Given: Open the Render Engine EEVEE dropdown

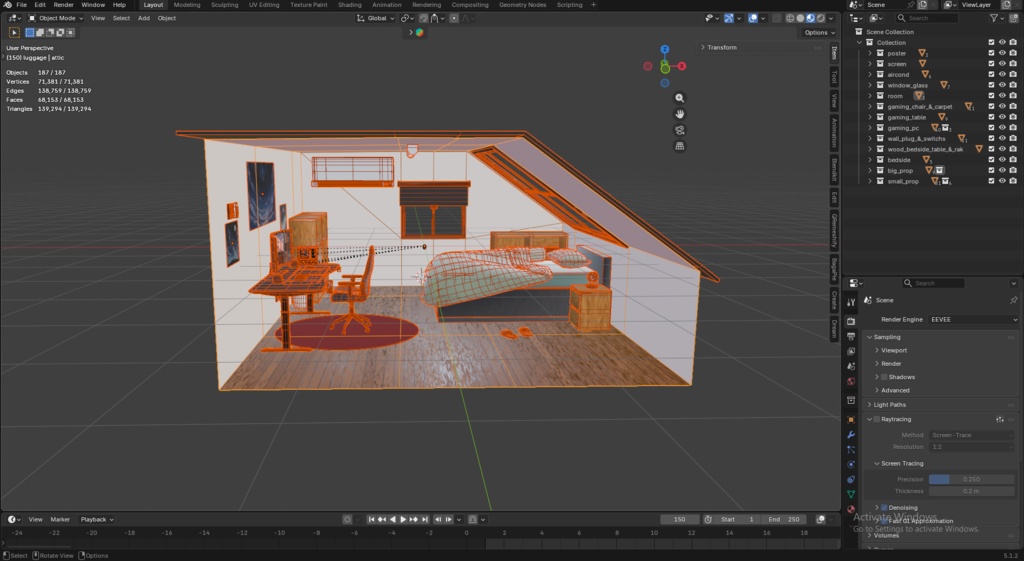Looking at the screenshot, I should coord(972,319).
